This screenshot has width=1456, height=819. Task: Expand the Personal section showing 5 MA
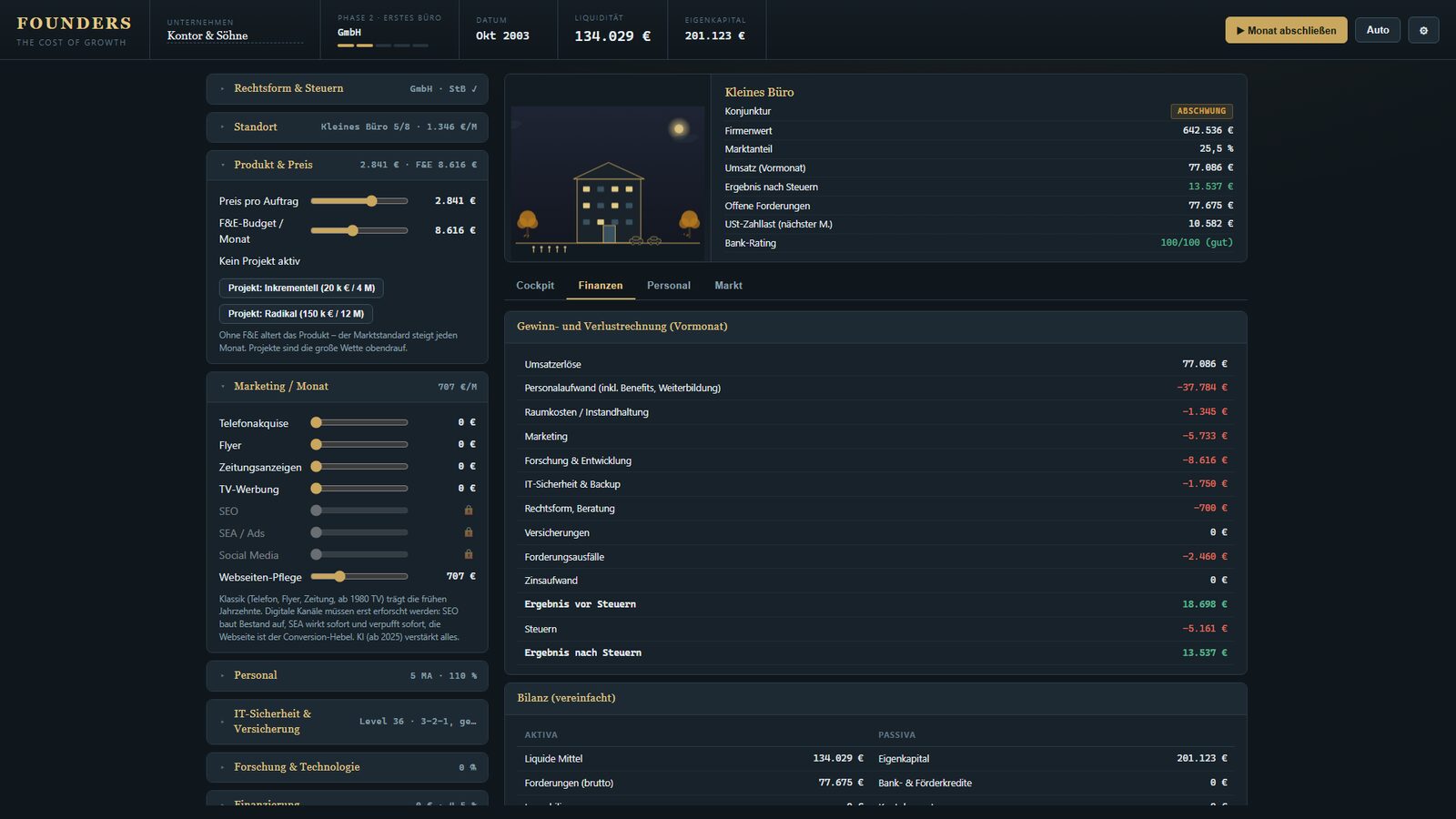348,676
